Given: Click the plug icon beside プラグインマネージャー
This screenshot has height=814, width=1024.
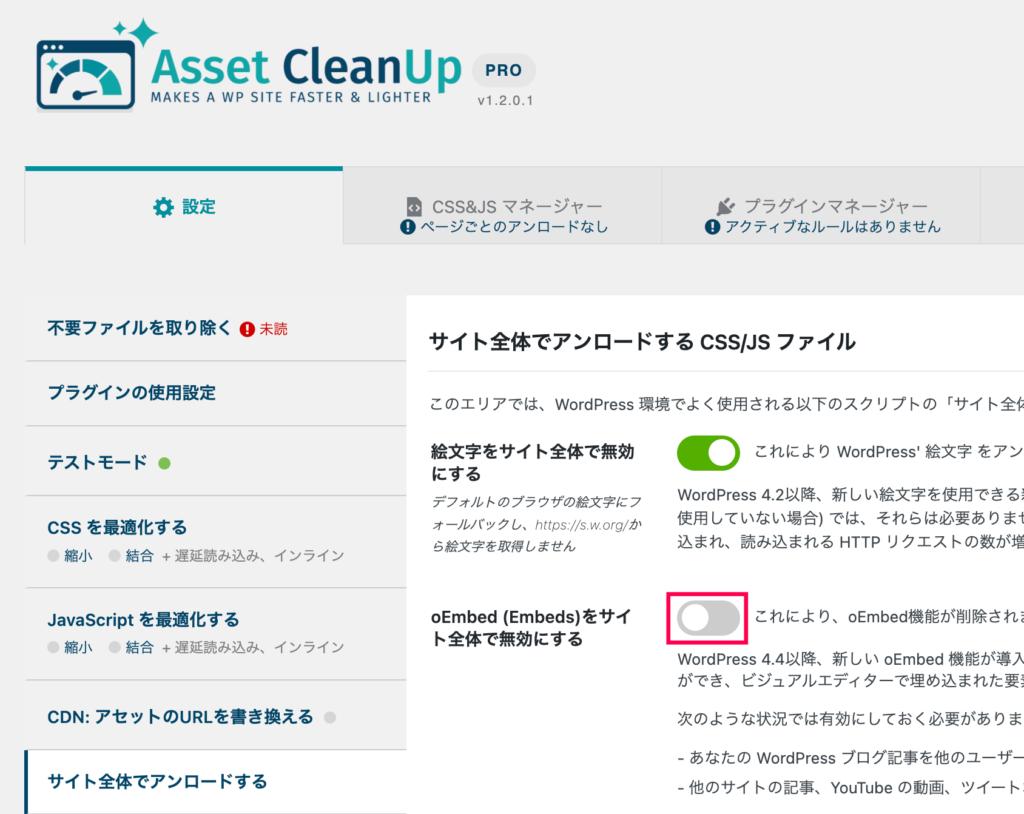Looking at the screenshot, I should (x=725, y=206).
